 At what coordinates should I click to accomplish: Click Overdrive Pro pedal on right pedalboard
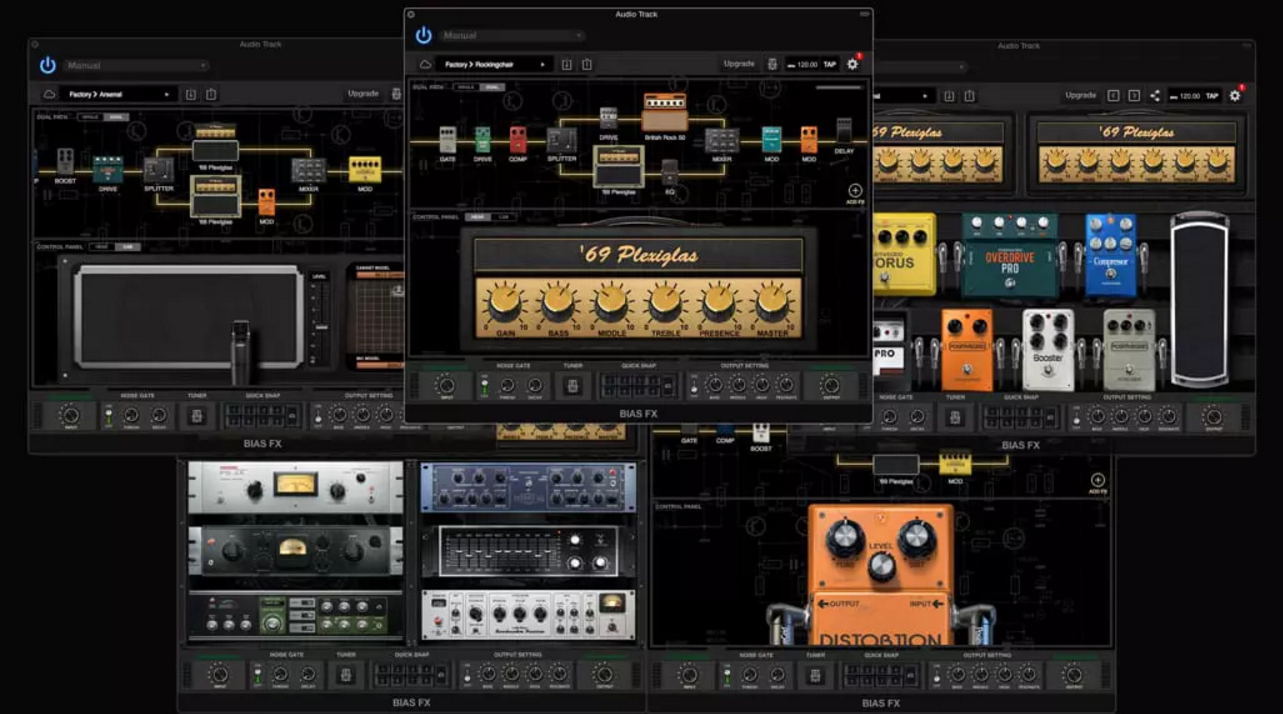pos(1010,255)
